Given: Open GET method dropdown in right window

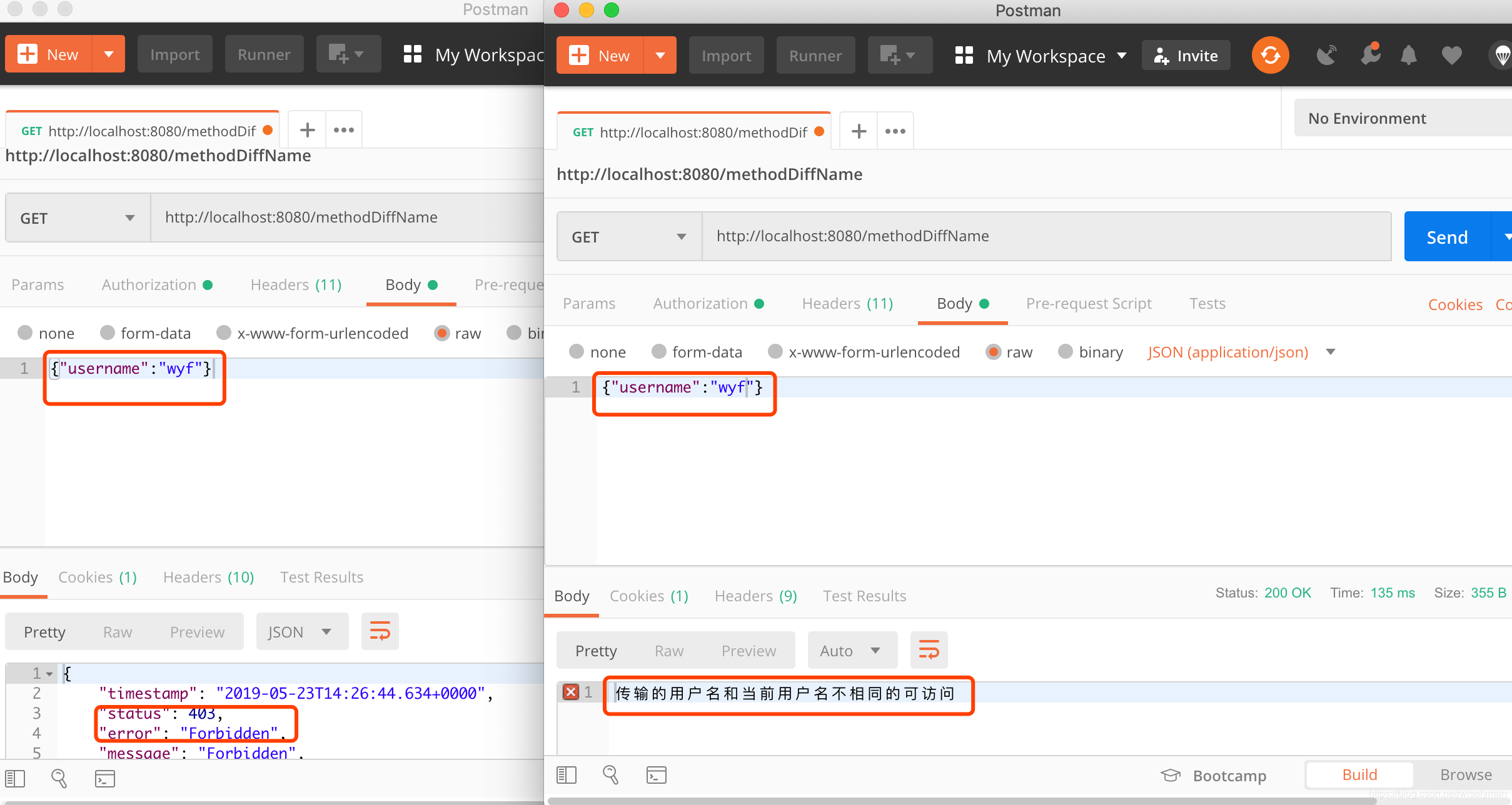Looking at the screenshot, I should (629, 237).
